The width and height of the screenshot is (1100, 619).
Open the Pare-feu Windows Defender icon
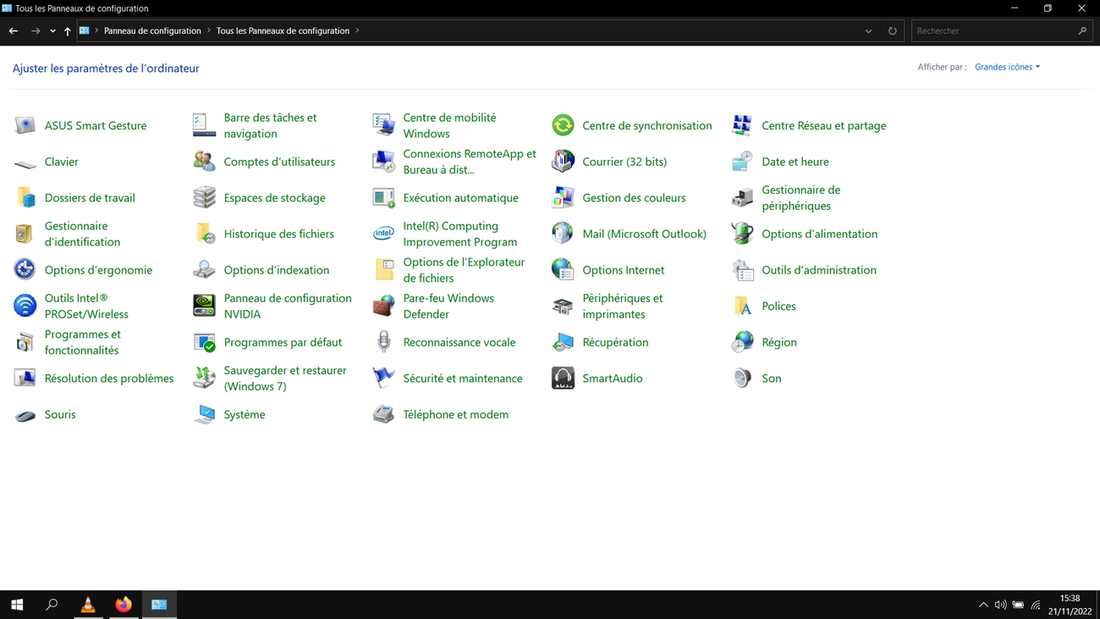click(384, 306)
